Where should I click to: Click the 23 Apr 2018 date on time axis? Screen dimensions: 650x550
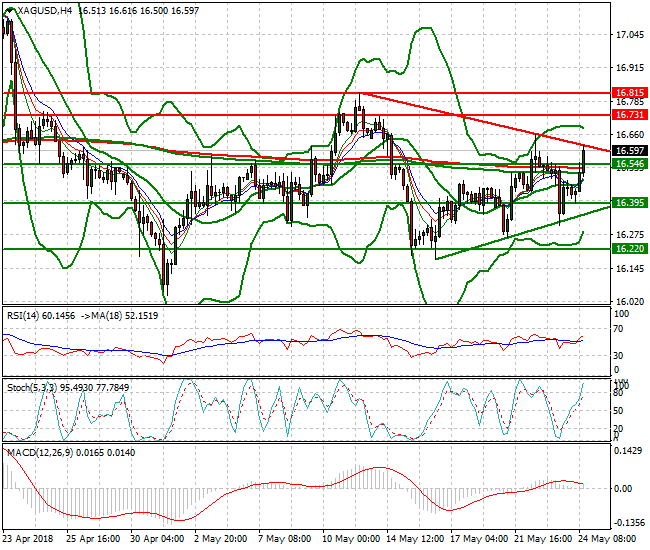pyautogui.click(x=30, y=538)
